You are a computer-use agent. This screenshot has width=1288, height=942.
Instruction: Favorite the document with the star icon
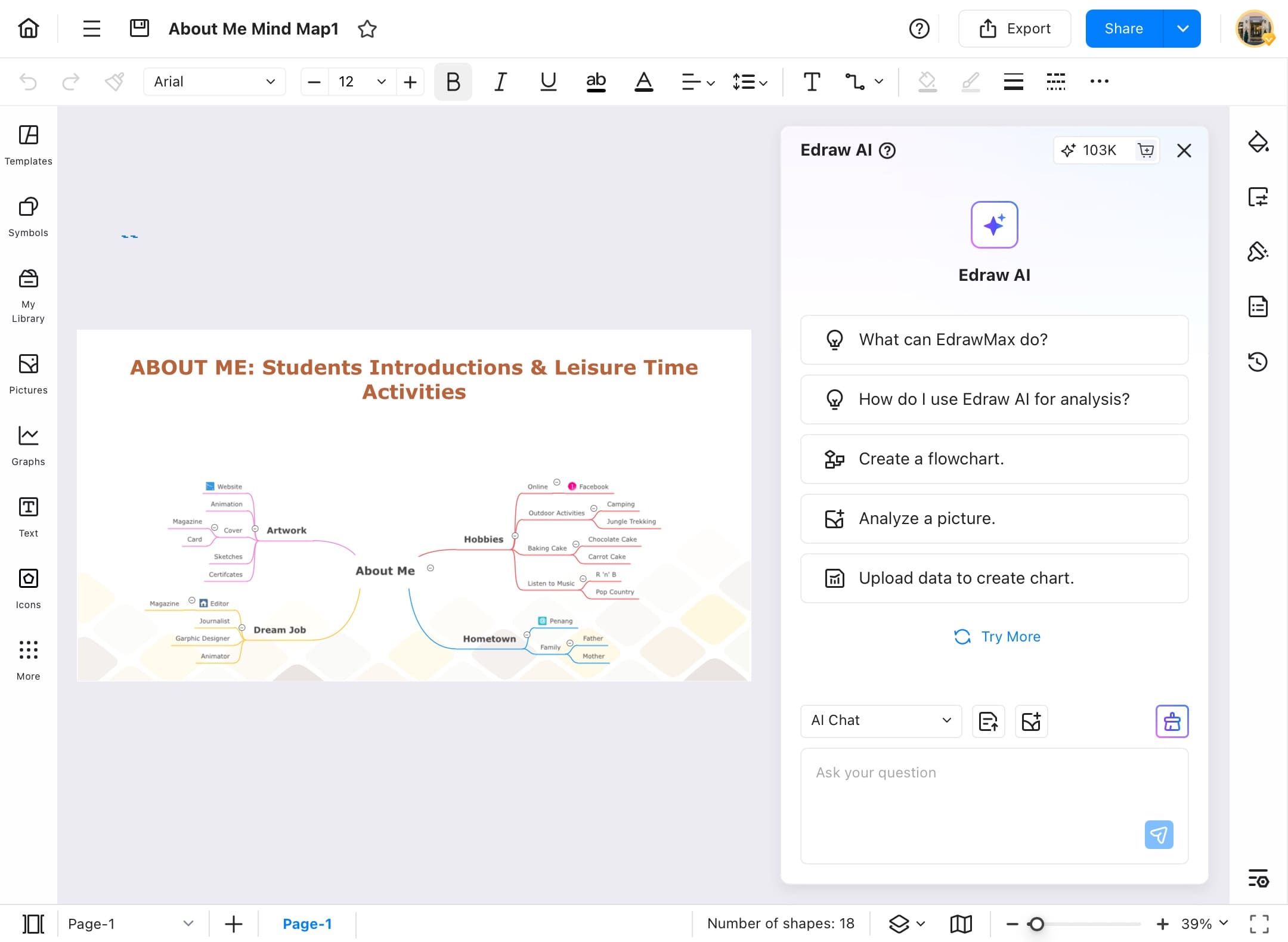pos(367,29)
